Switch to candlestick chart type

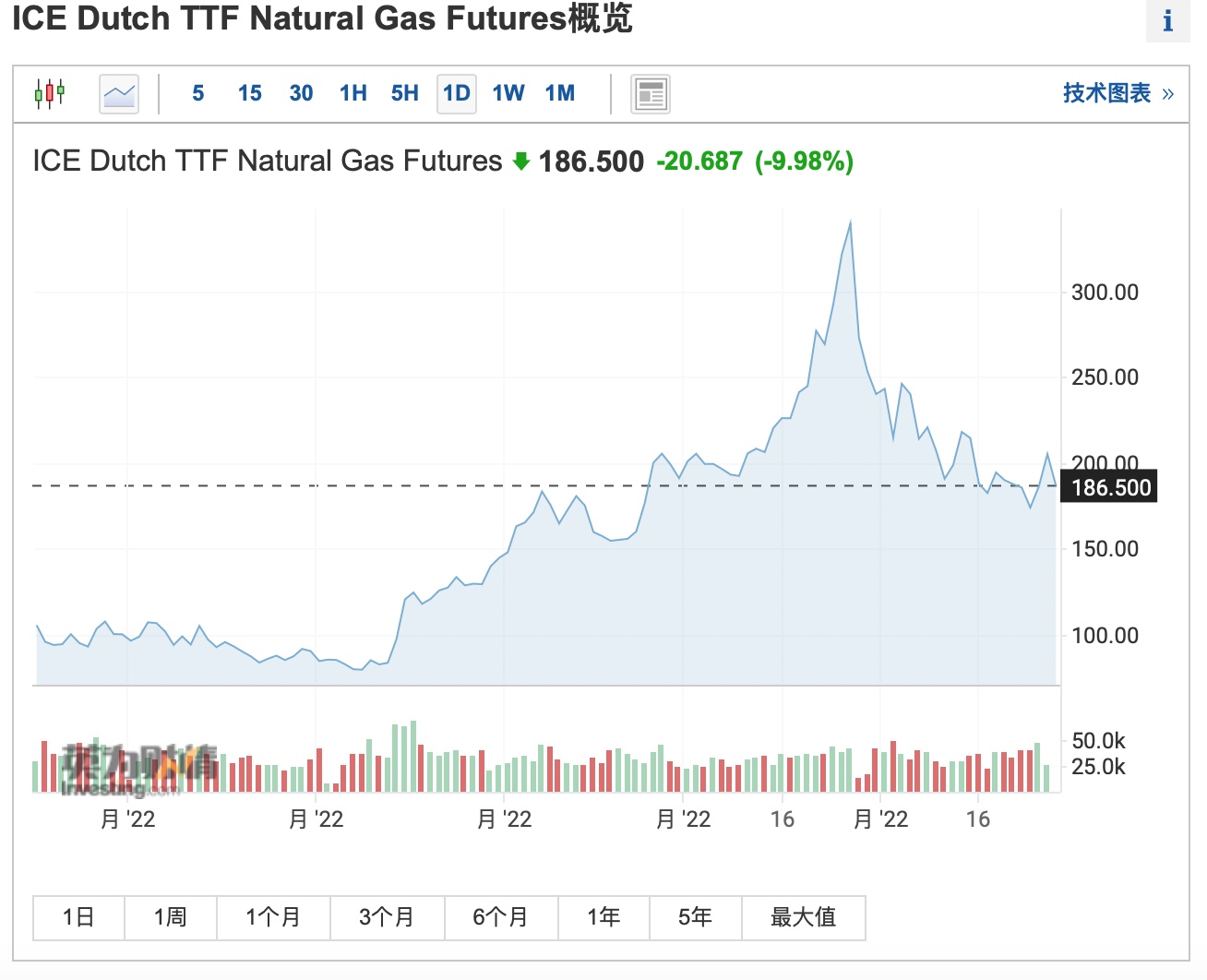point(50,93)
